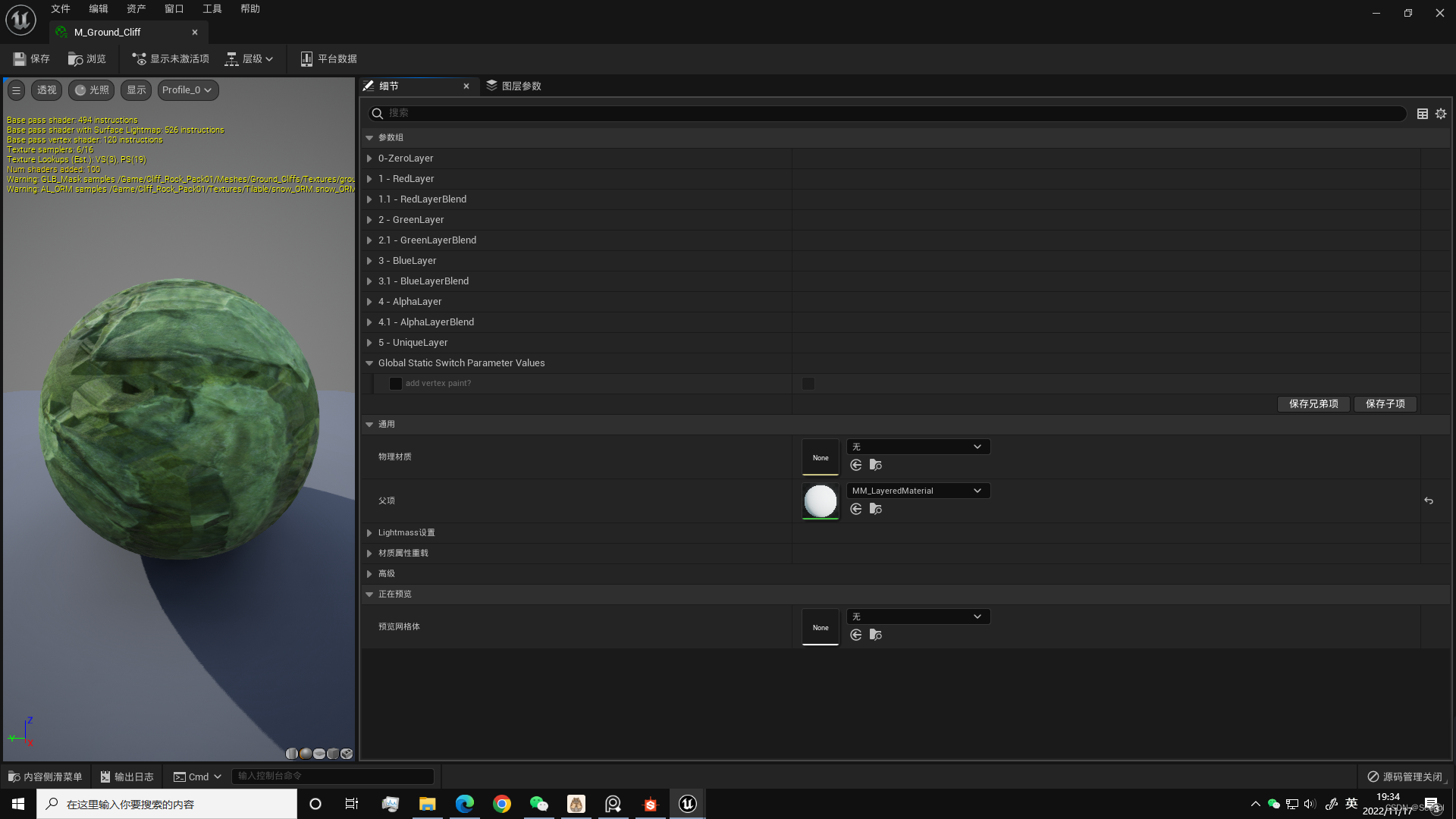
Task: Click the parent material sphere thumbnail
Action: click(821, 501)
